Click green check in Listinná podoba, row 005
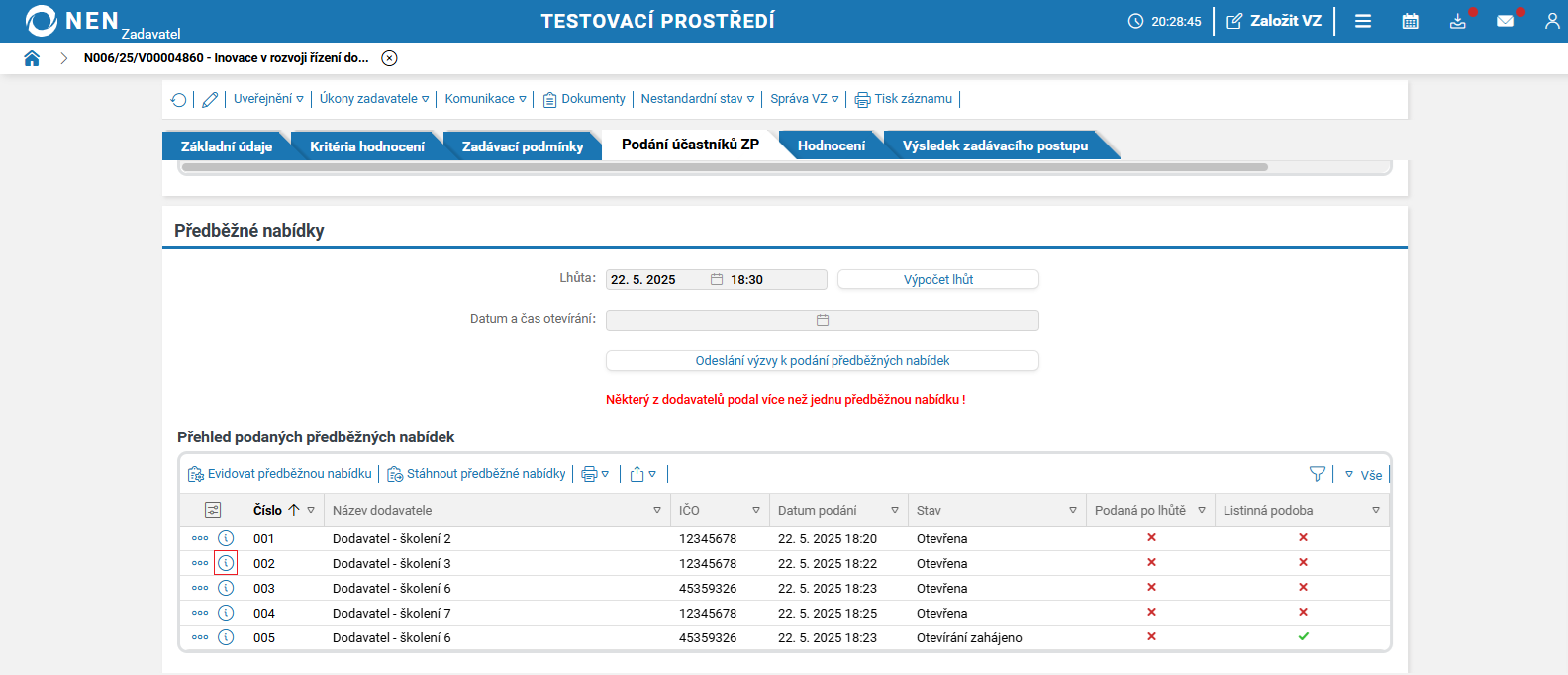Viewport: 1568px width, 675px height. [x=1304, y=636]
